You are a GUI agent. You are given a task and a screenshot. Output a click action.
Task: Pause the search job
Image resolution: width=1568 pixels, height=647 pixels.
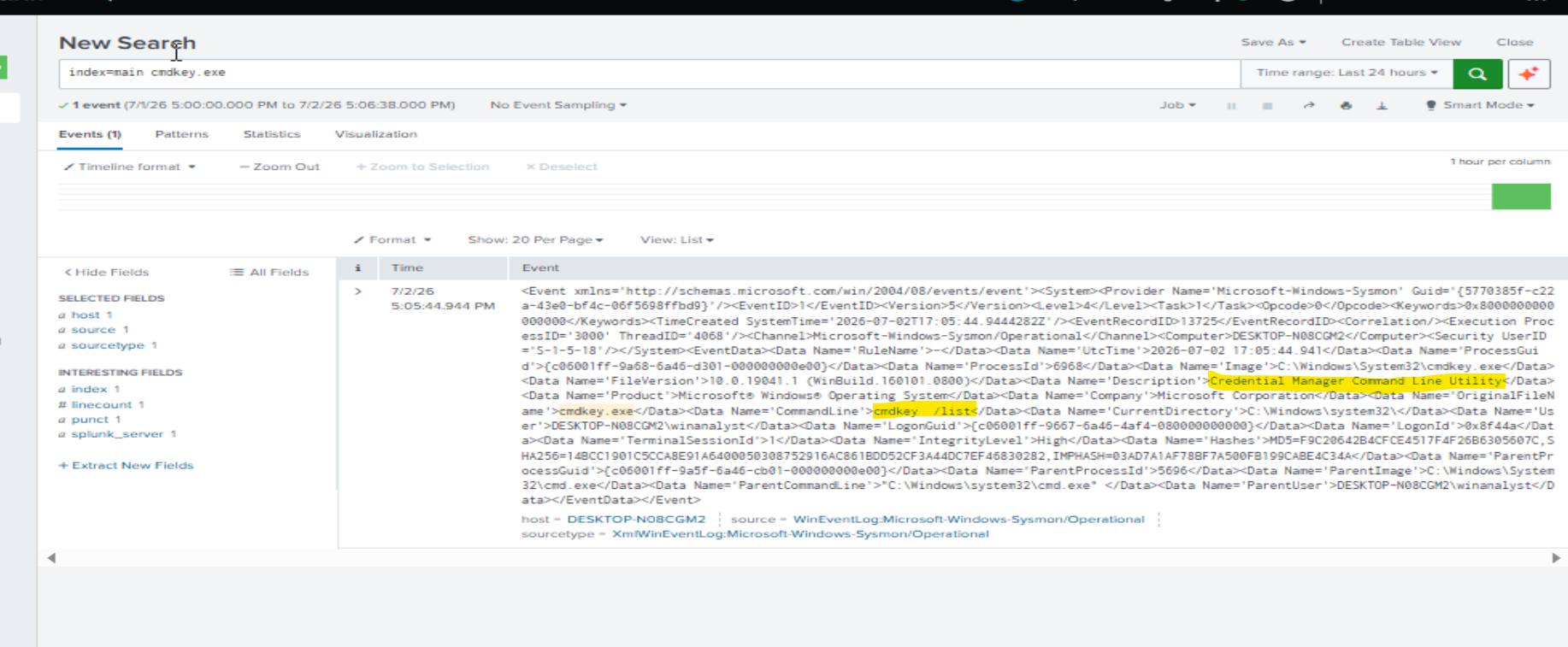(x=1231, y=105)
